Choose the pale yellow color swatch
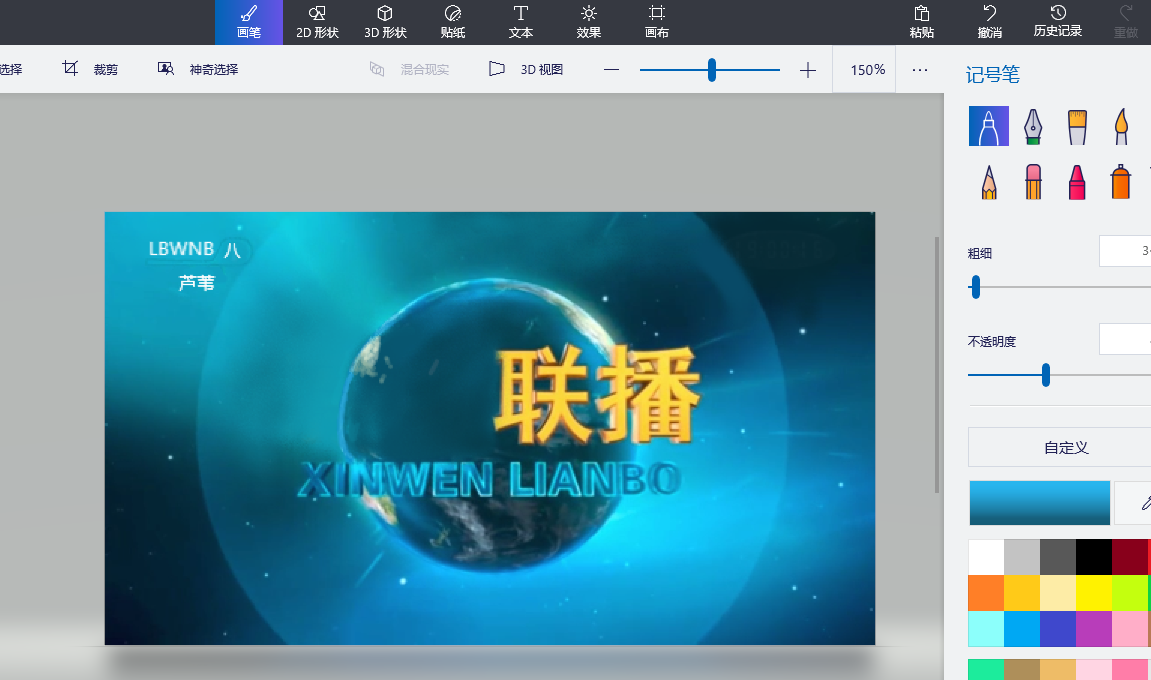Image resolution: width=1151 pixels, height=680 pixels. 1058,593
